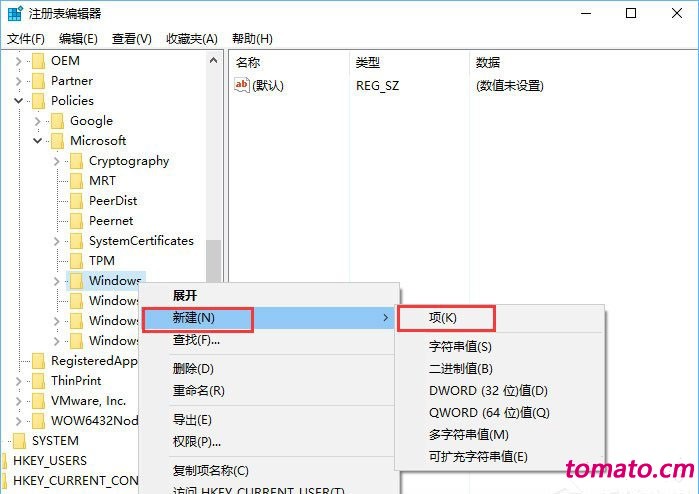Open the 编辑(E) menu

tap(78, 39)
